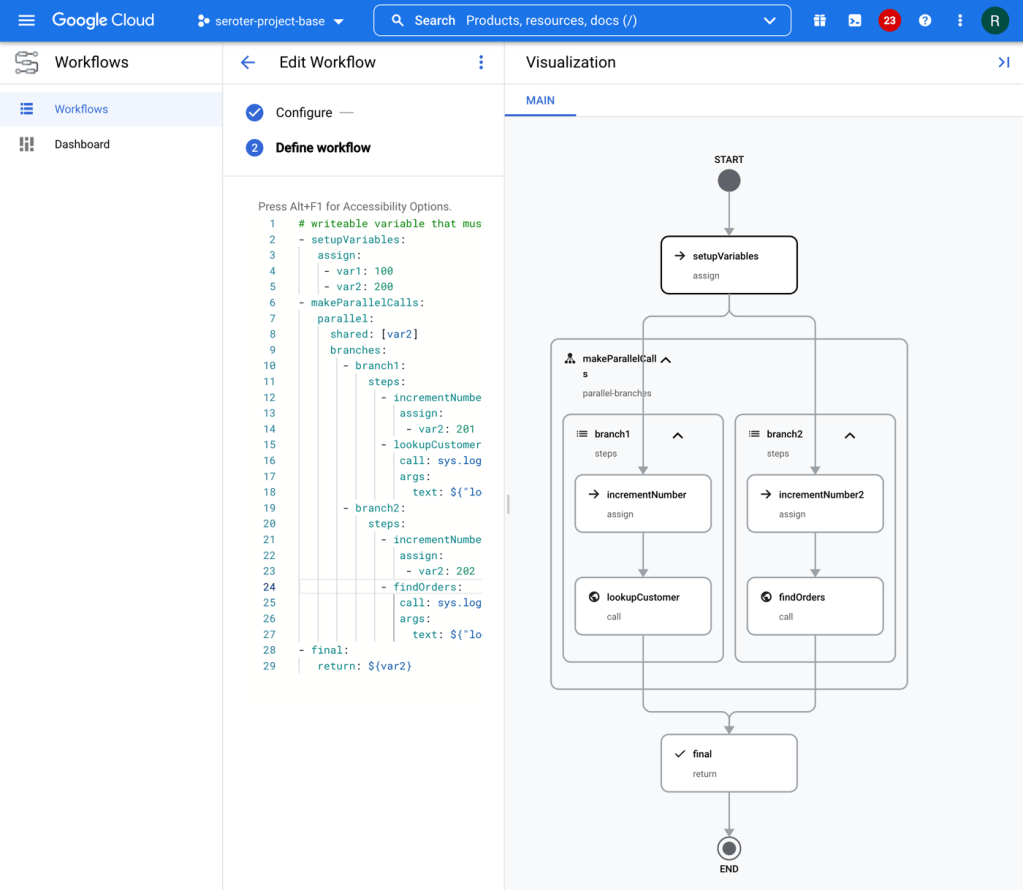This screenshot has width=1023, height=890.
Task: Activate Cloud Shell terminal icon
Action: coord(855,20)
